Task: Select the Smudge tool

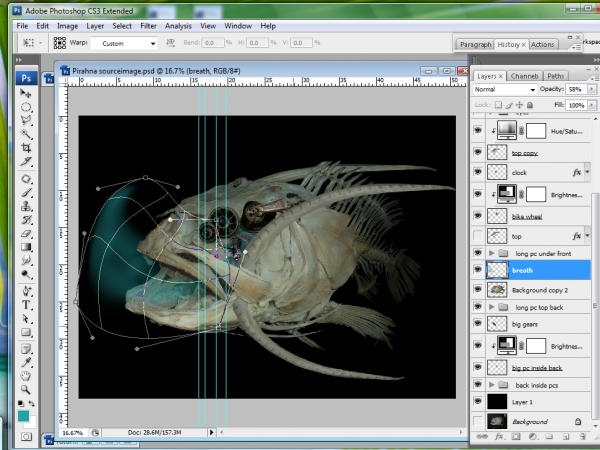Action: 26,261
